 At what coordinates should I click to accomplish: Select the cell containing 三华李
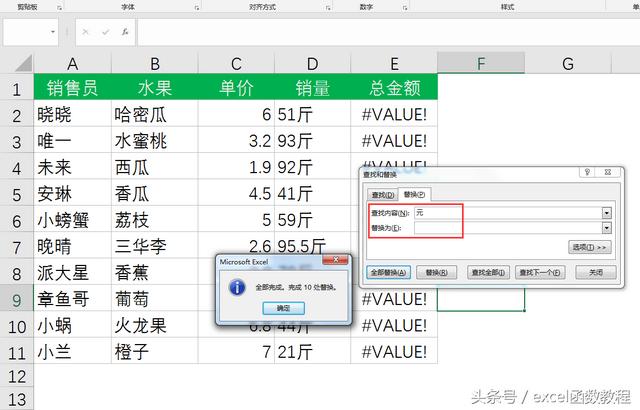click(155, 246)
